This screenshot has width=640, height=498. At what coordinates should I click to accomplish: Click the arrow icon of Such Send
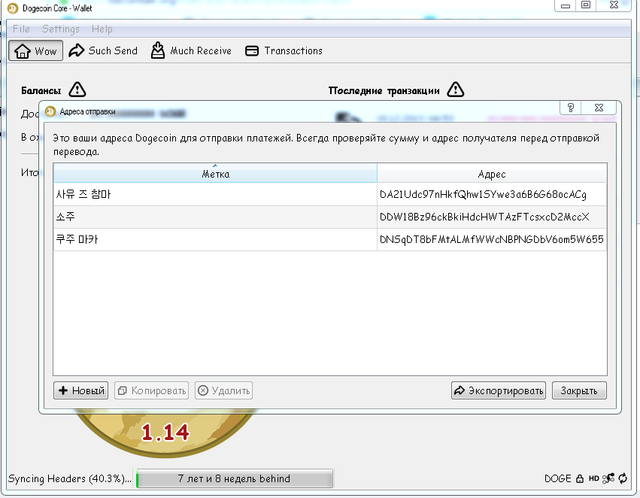point(76,51)
